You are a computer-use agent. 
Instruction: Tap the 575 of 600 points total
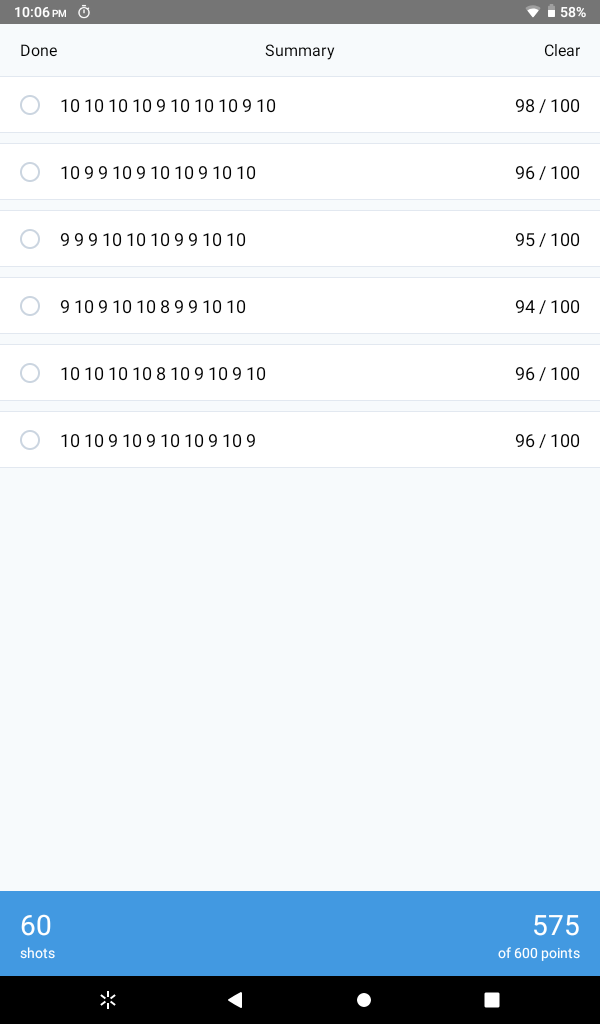click(539, 935)
